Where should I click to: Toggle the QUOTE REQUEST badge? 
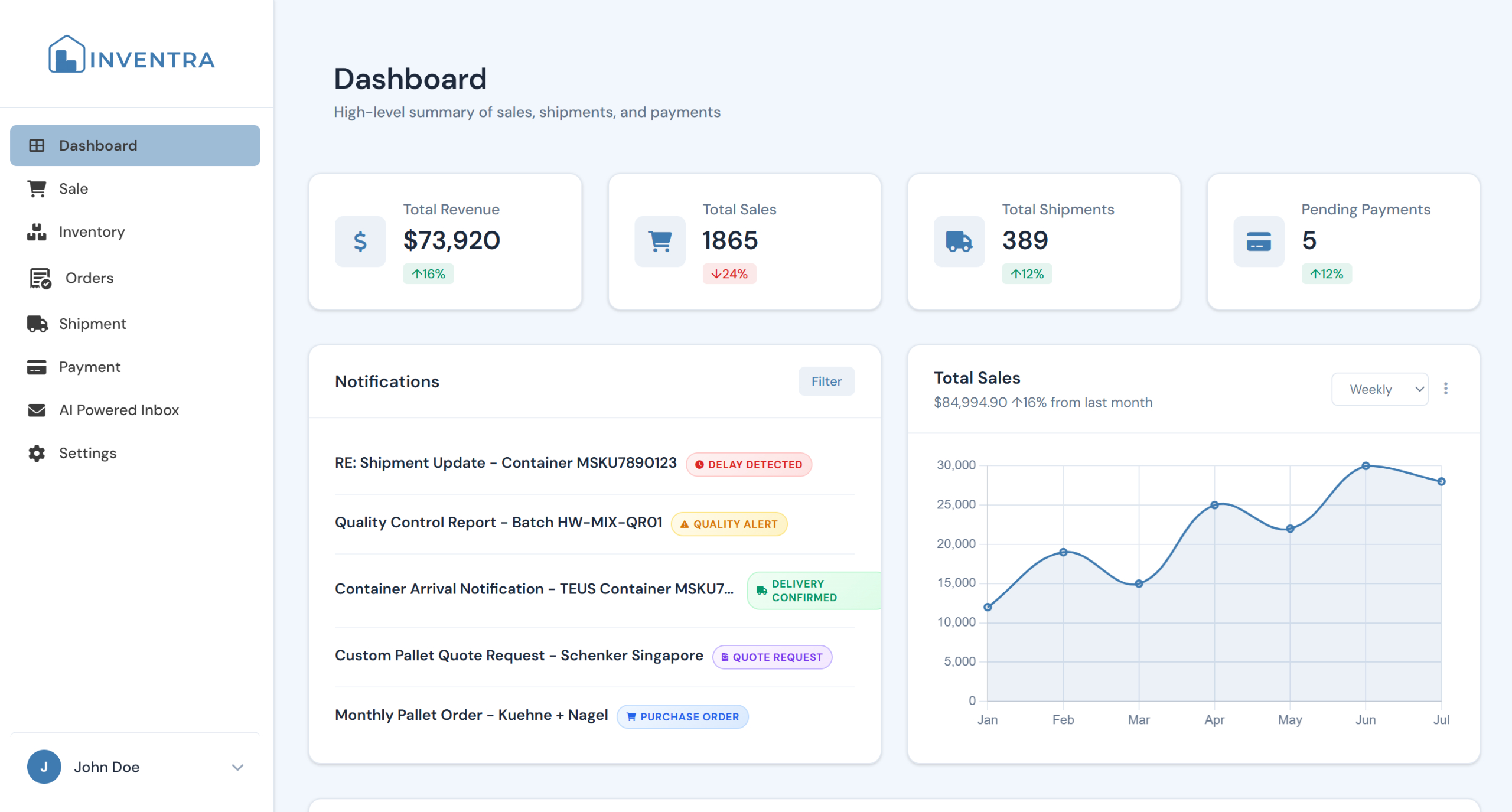coord(772,657)
